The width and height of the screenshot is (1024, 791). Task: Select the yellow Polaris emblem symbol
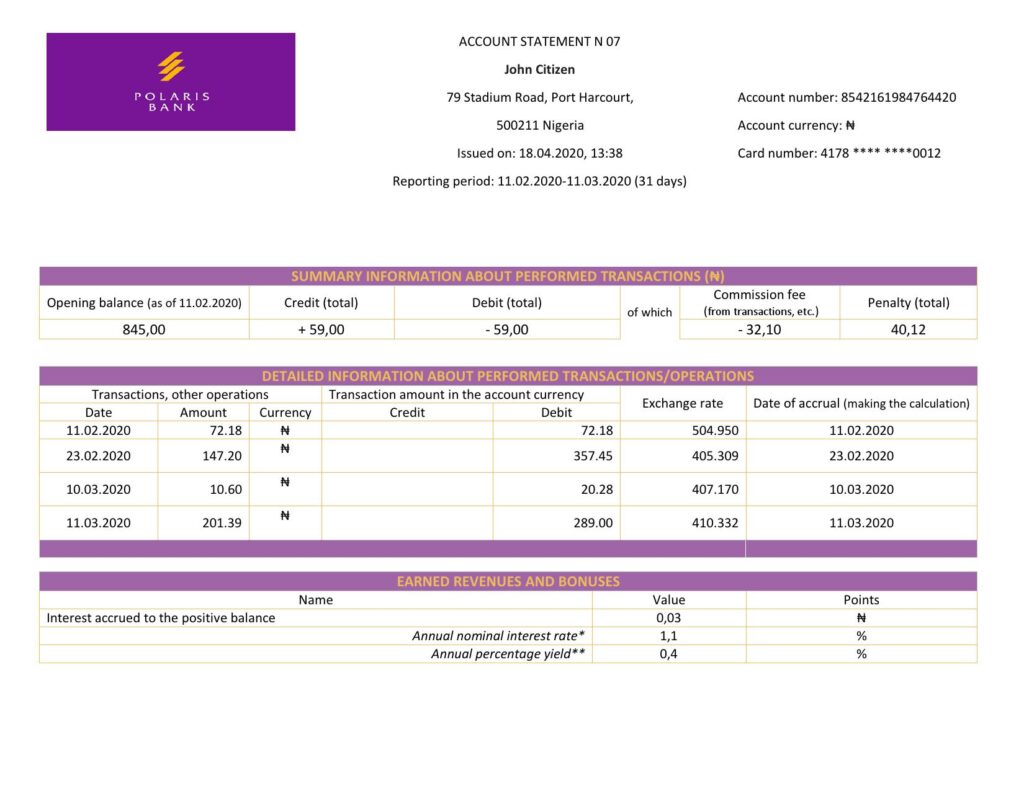point(170,63)
